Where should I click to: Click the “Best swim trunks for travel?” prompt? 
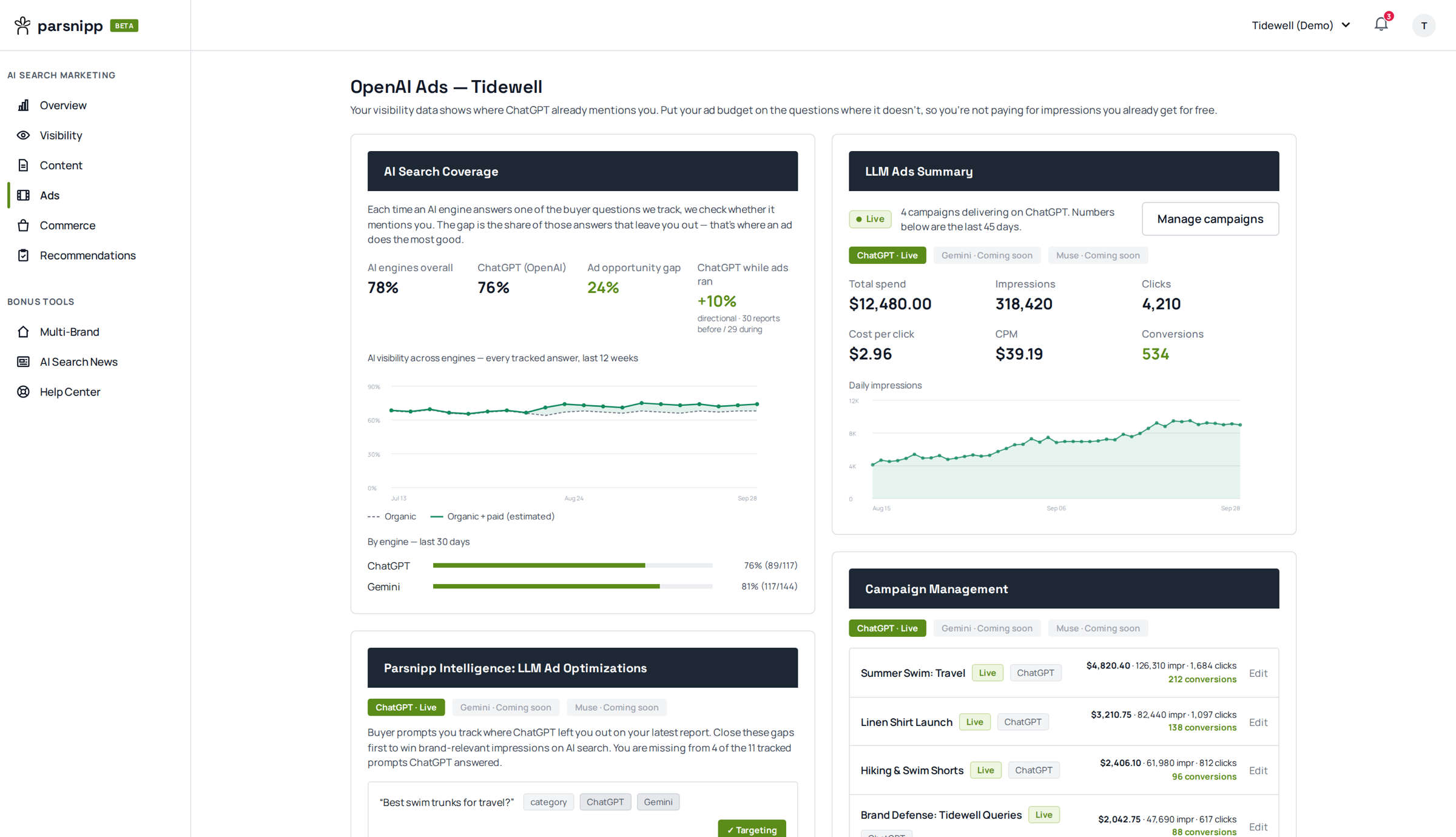coord(447,802)
